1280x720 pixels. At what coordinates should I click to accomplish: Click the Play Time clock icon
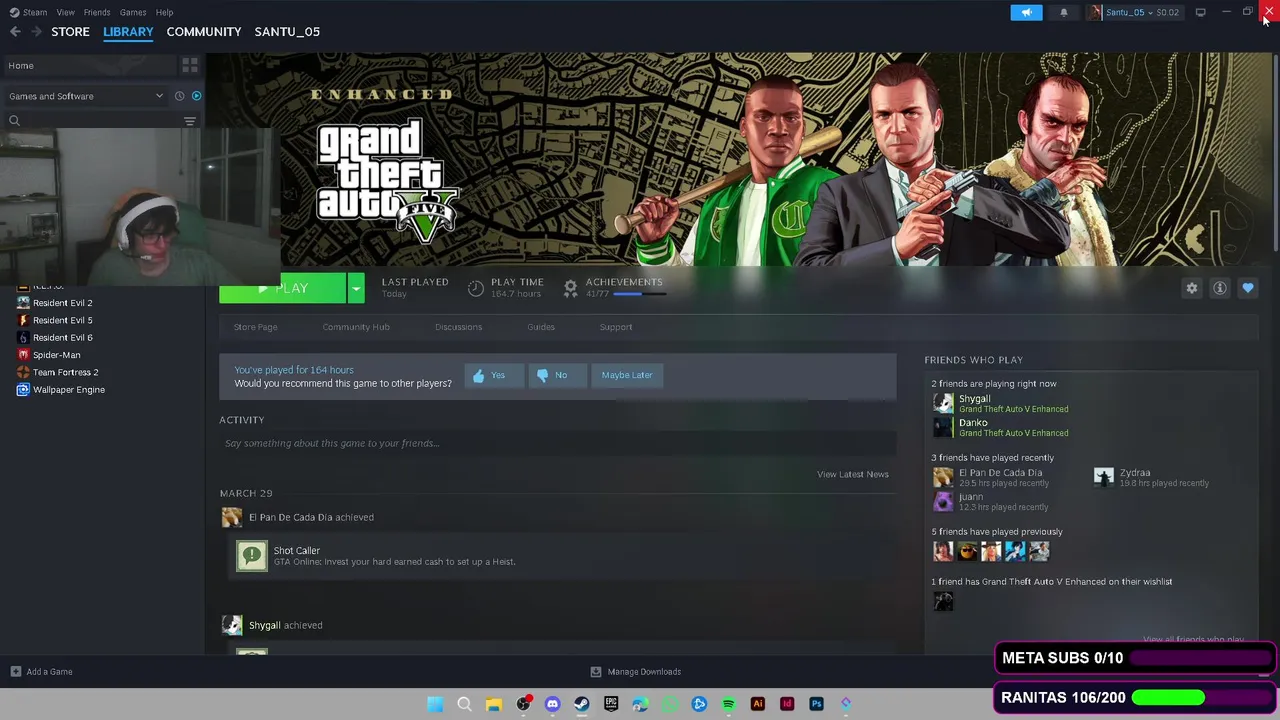tap(476, 288)
